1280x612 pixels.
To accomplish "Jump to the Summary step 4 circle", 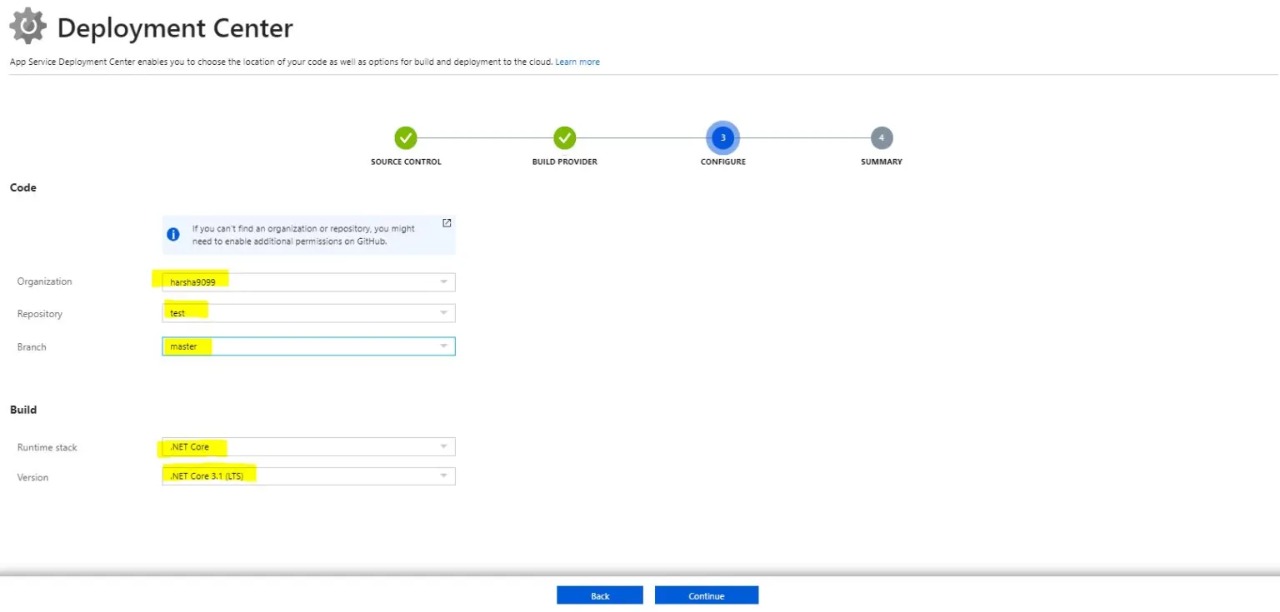I will [881, 138].
